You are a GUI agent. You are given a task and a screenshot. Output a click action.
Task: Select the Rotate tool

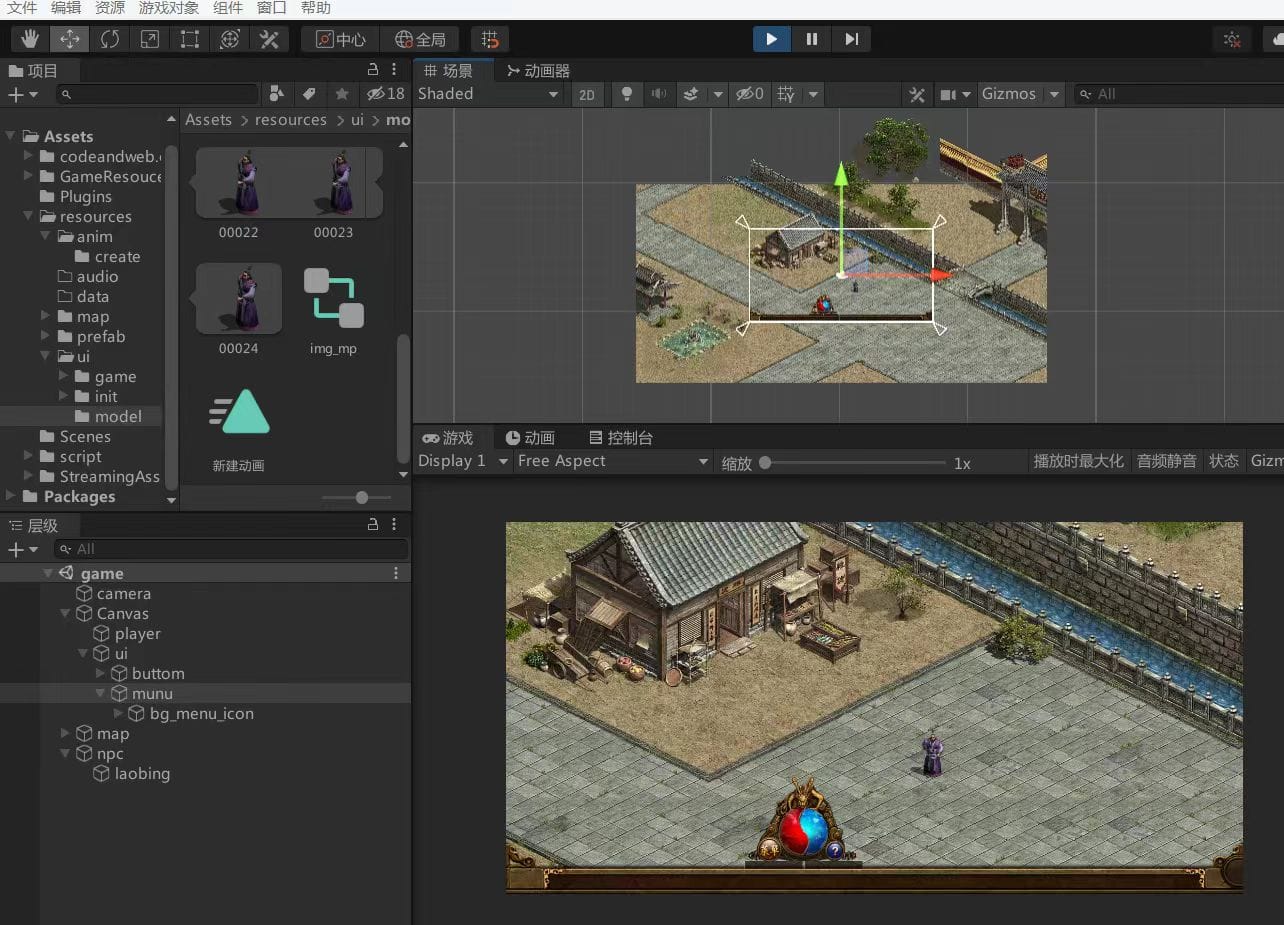[110, 39]
